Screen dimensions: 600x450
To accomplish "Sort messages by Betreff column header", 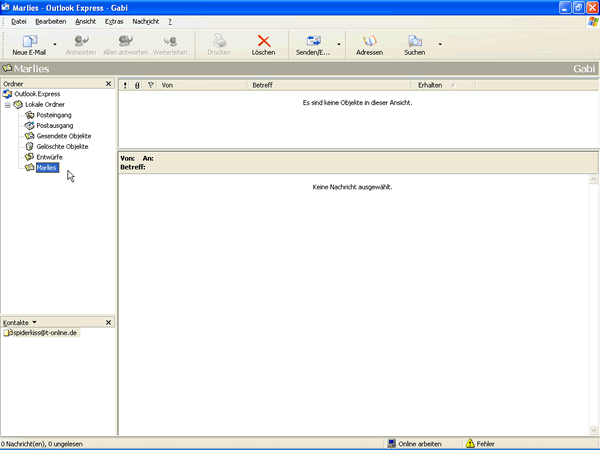I will (329, 85).
